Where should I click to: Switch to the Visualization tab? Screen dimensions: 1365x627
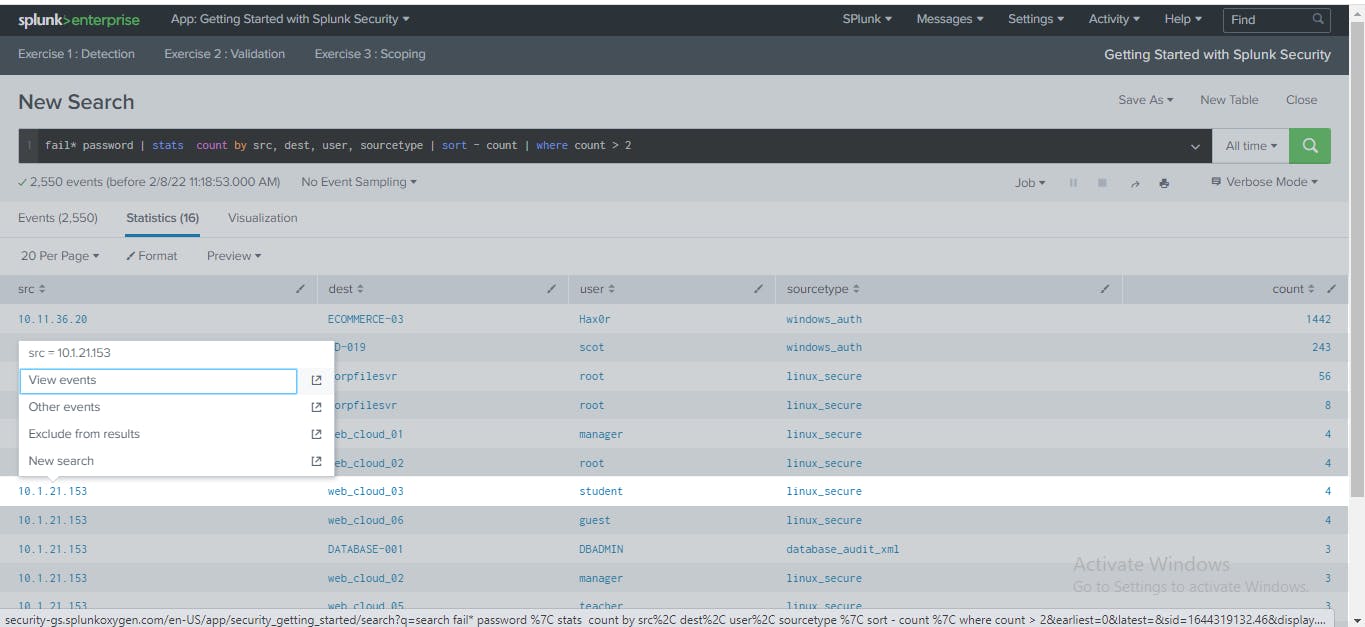(262, 218)
